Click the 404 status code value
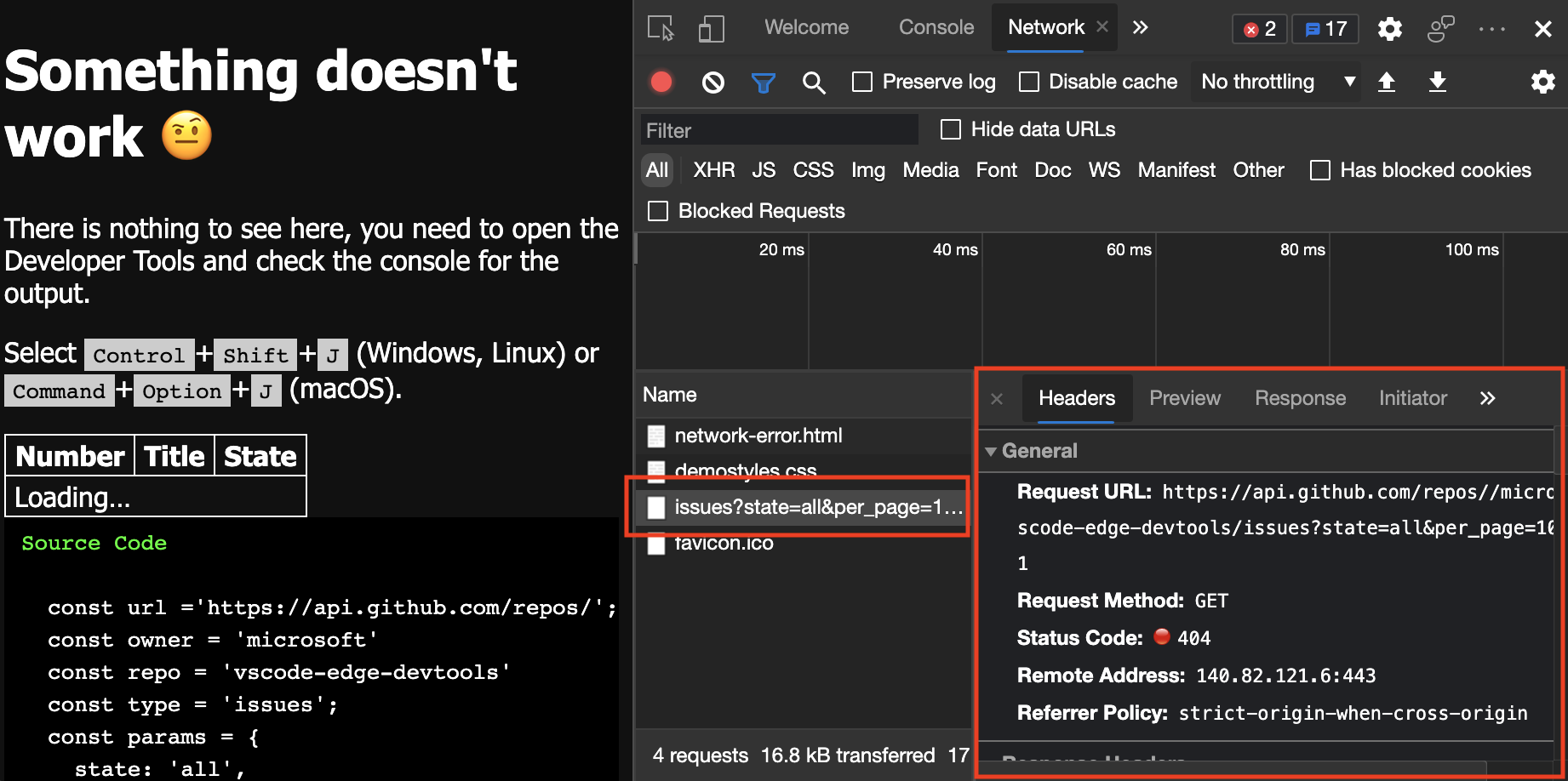The height and width of the screenshot is (781, 1568). click(x=1193, y=638)
